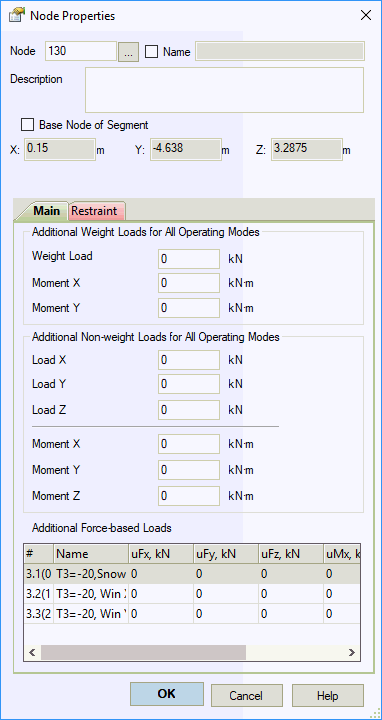The height and width of the screenshot is (720, 382).
Task: Click the Moment Z input field
Action: pos(189,496)
